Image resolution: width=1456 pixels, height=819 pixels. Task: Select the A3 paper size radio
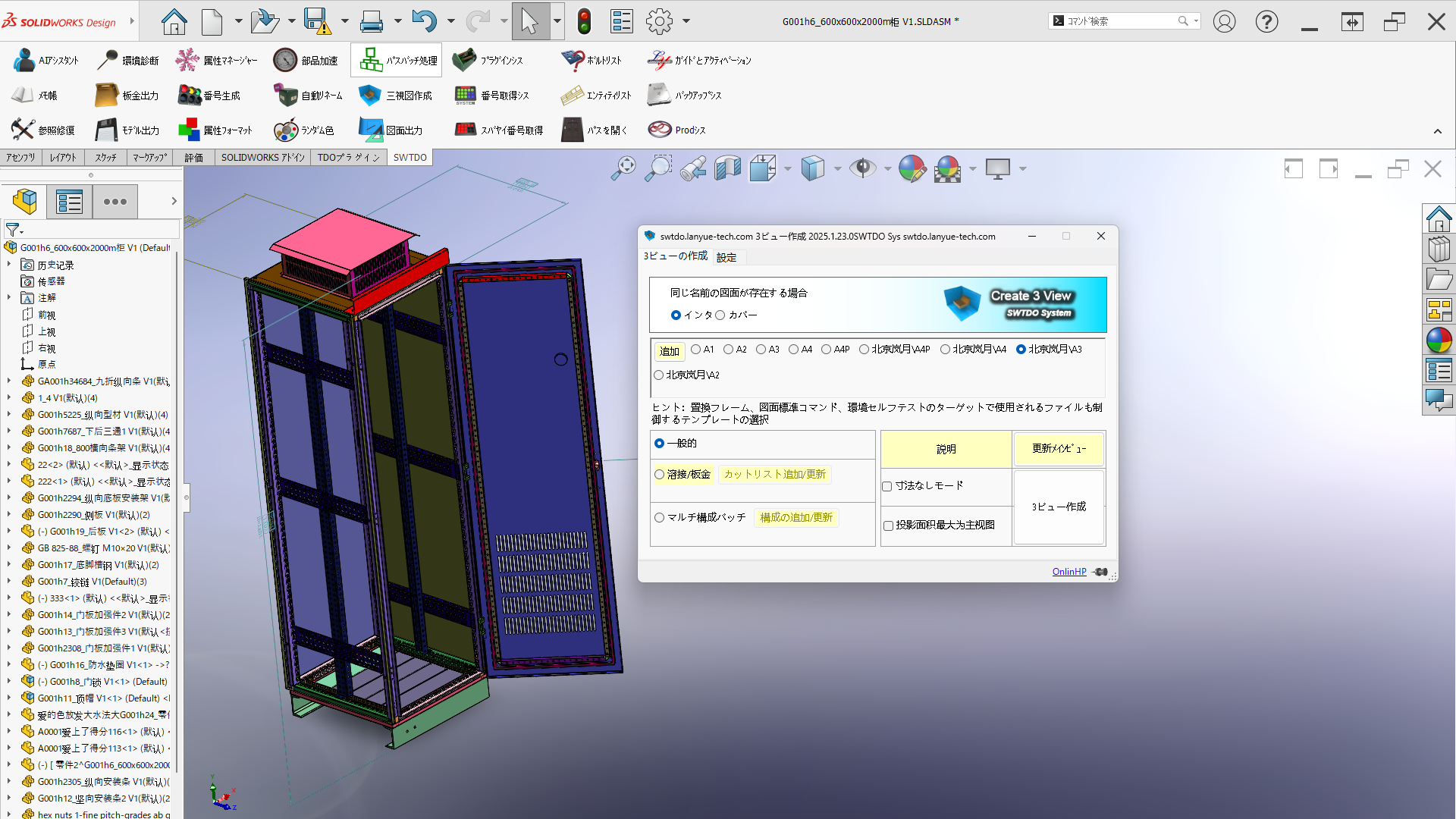(761, 350)
